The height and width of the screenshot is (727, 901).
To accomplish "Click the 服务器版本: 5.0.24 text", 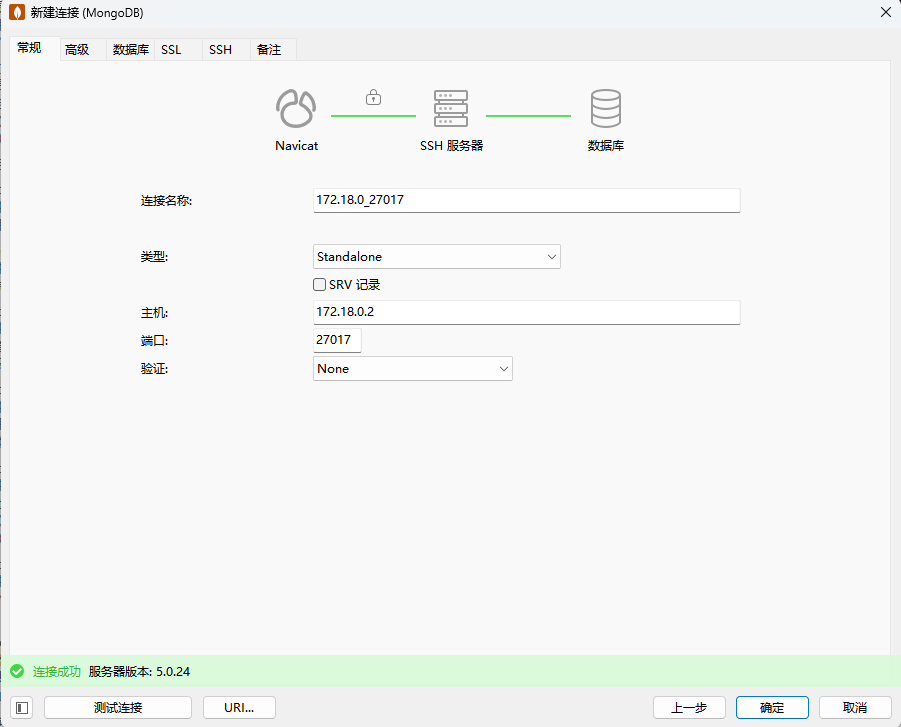I will pyautogui.click(x=139, y=671).
